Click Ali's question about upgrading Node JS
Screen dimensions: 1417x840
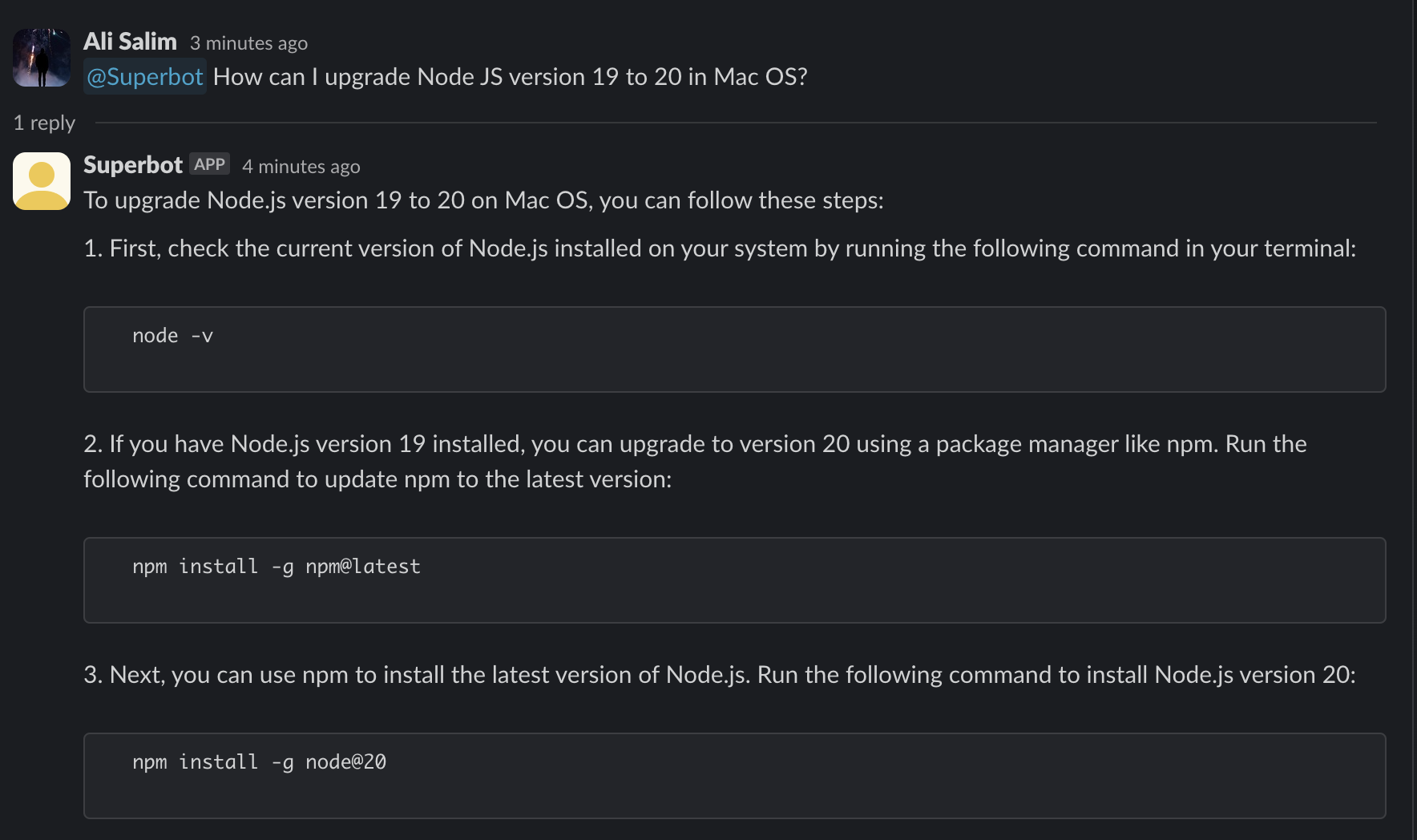point(510,77)
